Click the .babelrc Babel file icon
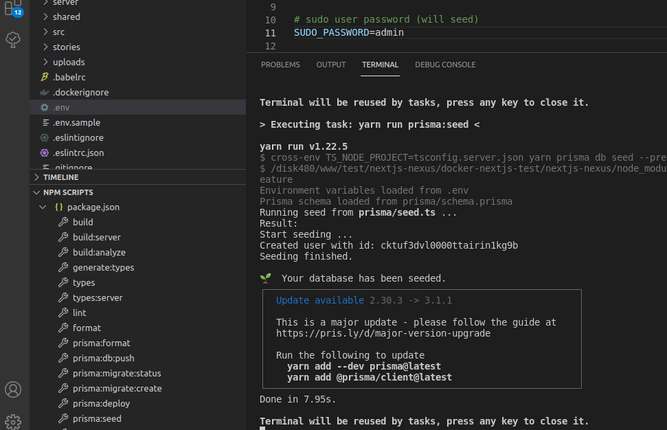Image resolution: width=667 pixels, height=430 pixels. coord(44,77)
